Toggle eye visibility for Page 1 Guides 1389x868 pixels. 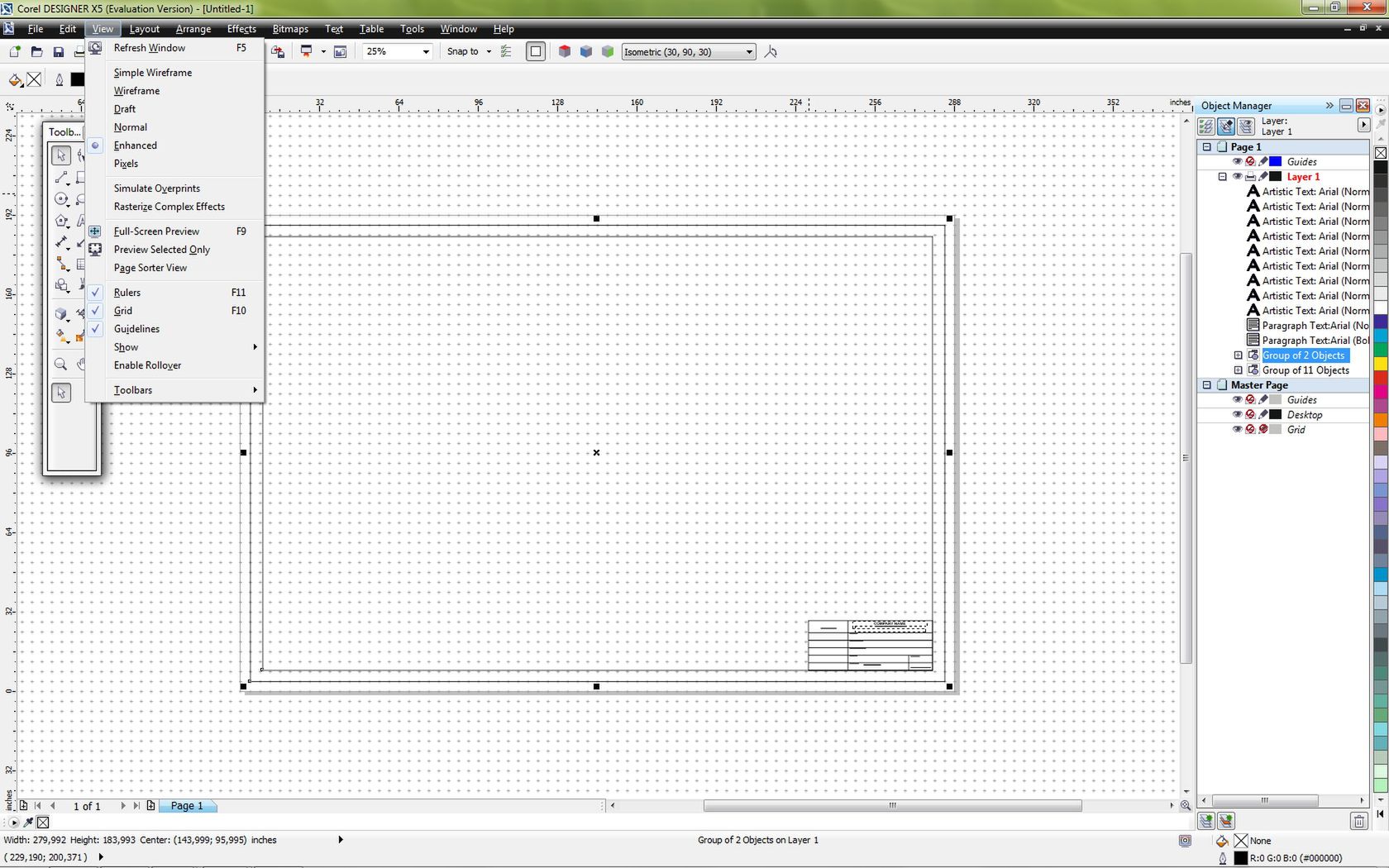coord(1237,162)
